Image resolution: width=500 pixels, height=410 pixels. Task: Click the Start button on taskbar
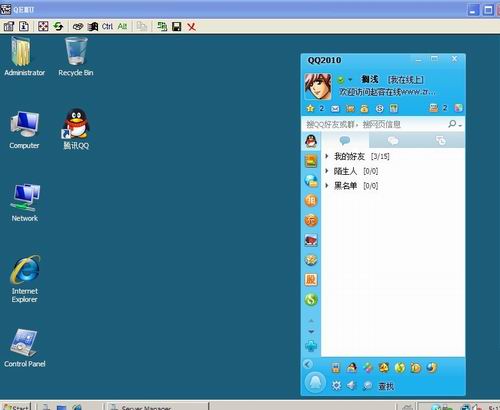tap(17, 406)
